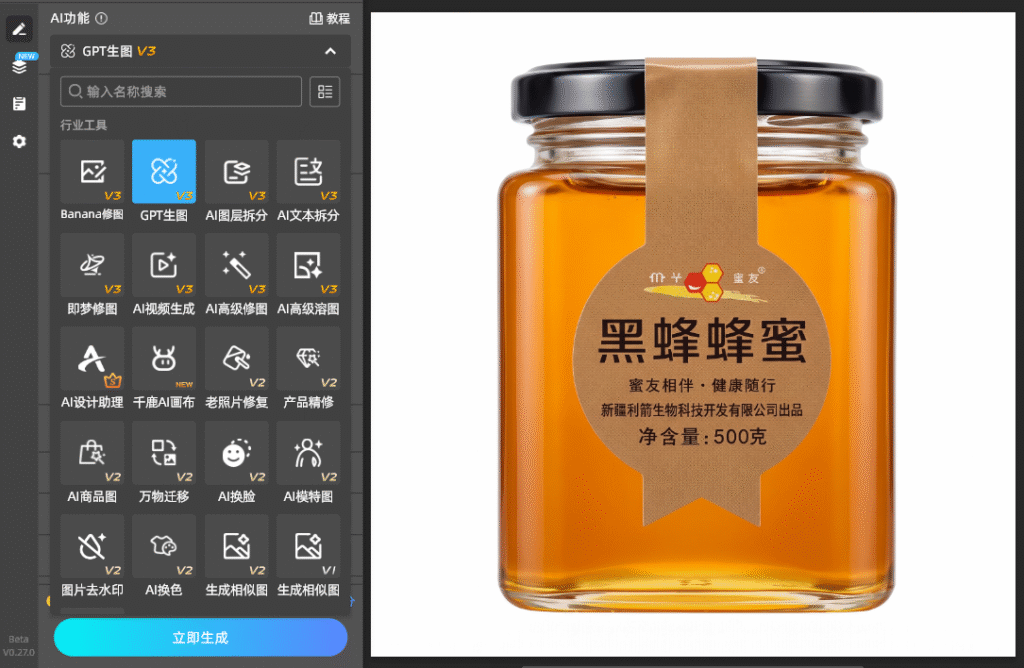Click the 行业工具 section label

84,125
